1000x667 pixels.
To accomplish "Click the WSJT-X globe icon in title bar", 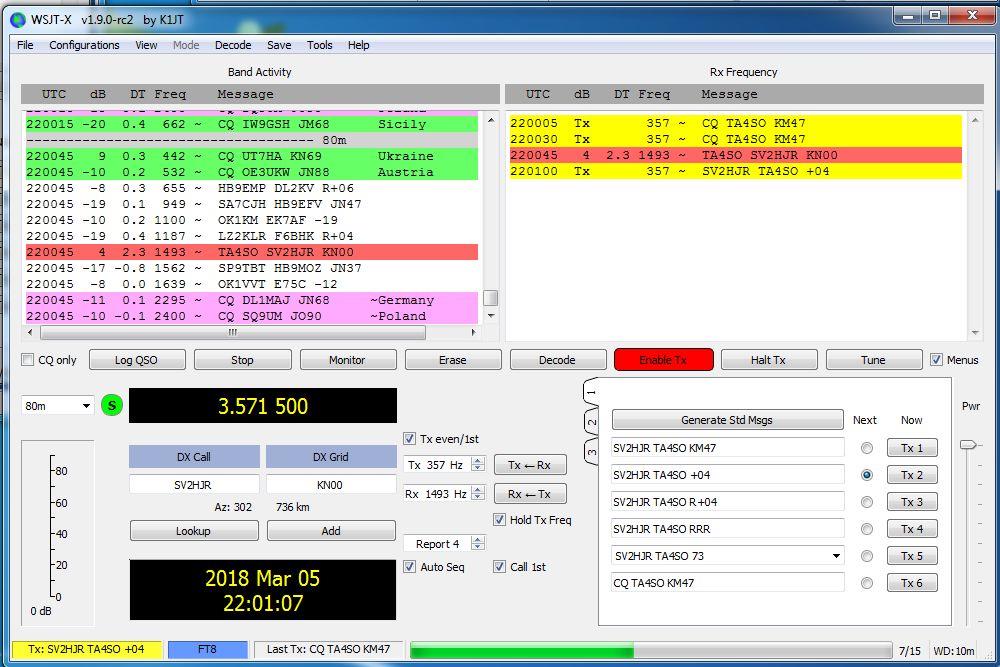I will 18,20.
